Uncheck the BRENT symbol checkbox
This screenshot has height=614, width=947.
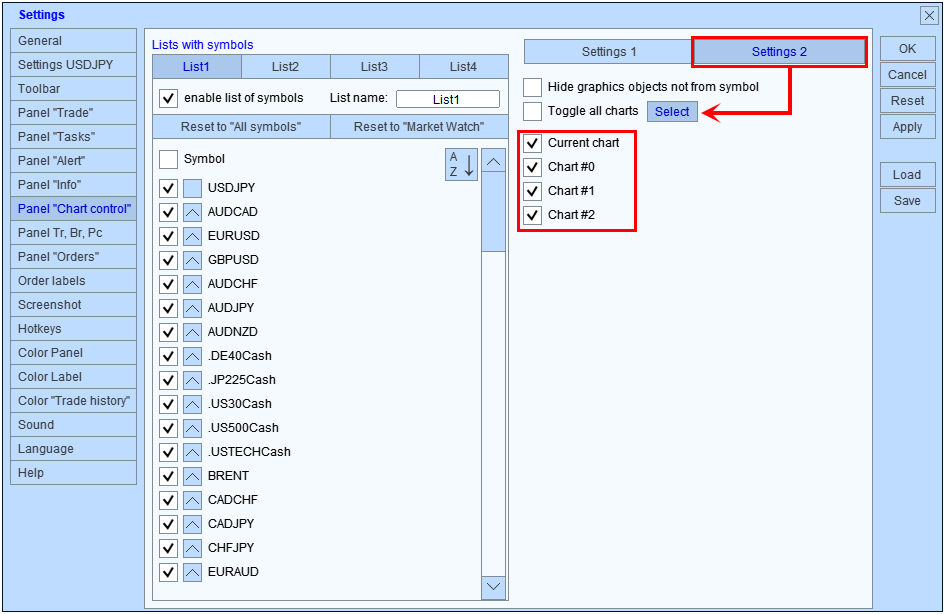click(169, 476)
